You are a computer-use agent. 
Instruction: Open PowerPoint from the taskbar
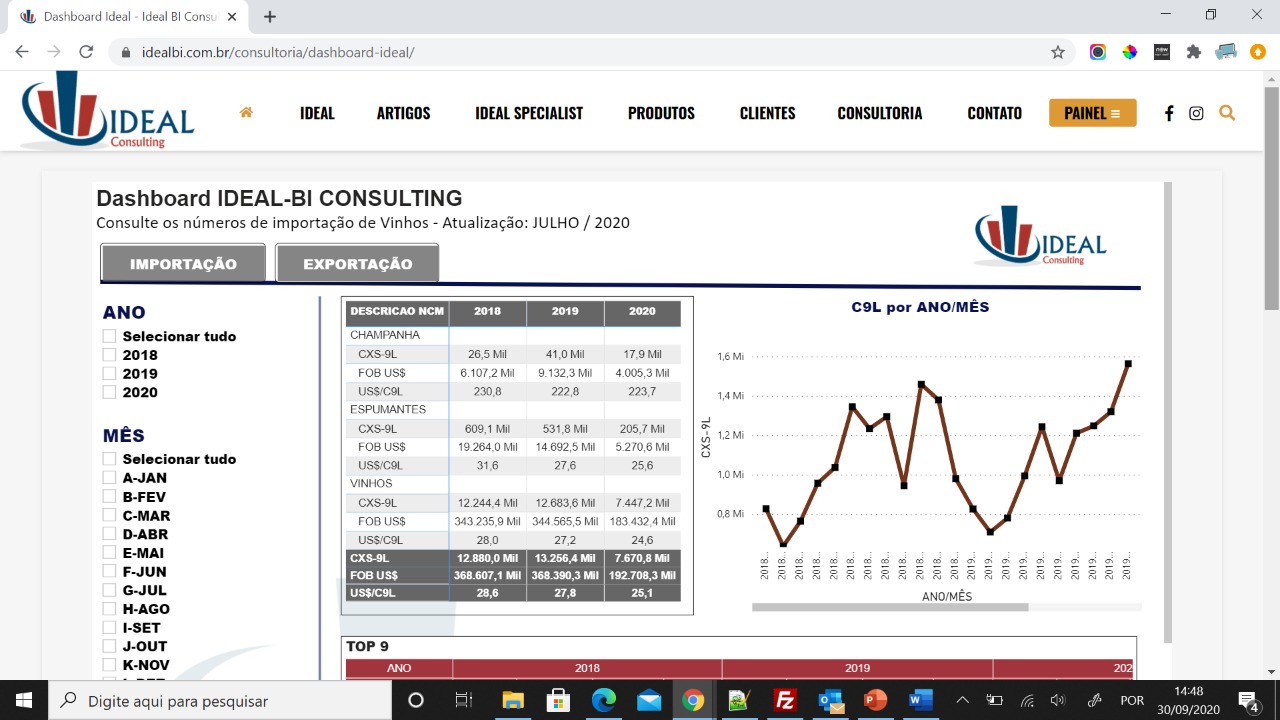click(875, 700)
